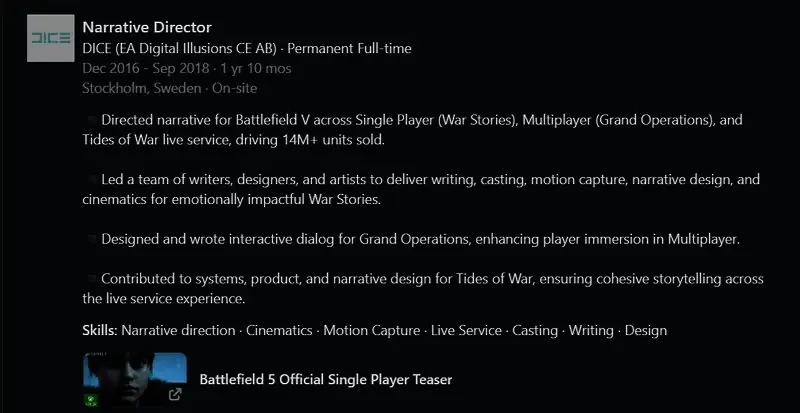
Task: Click the bullet before "Designed and wrote"
Action: coord(91,240)
